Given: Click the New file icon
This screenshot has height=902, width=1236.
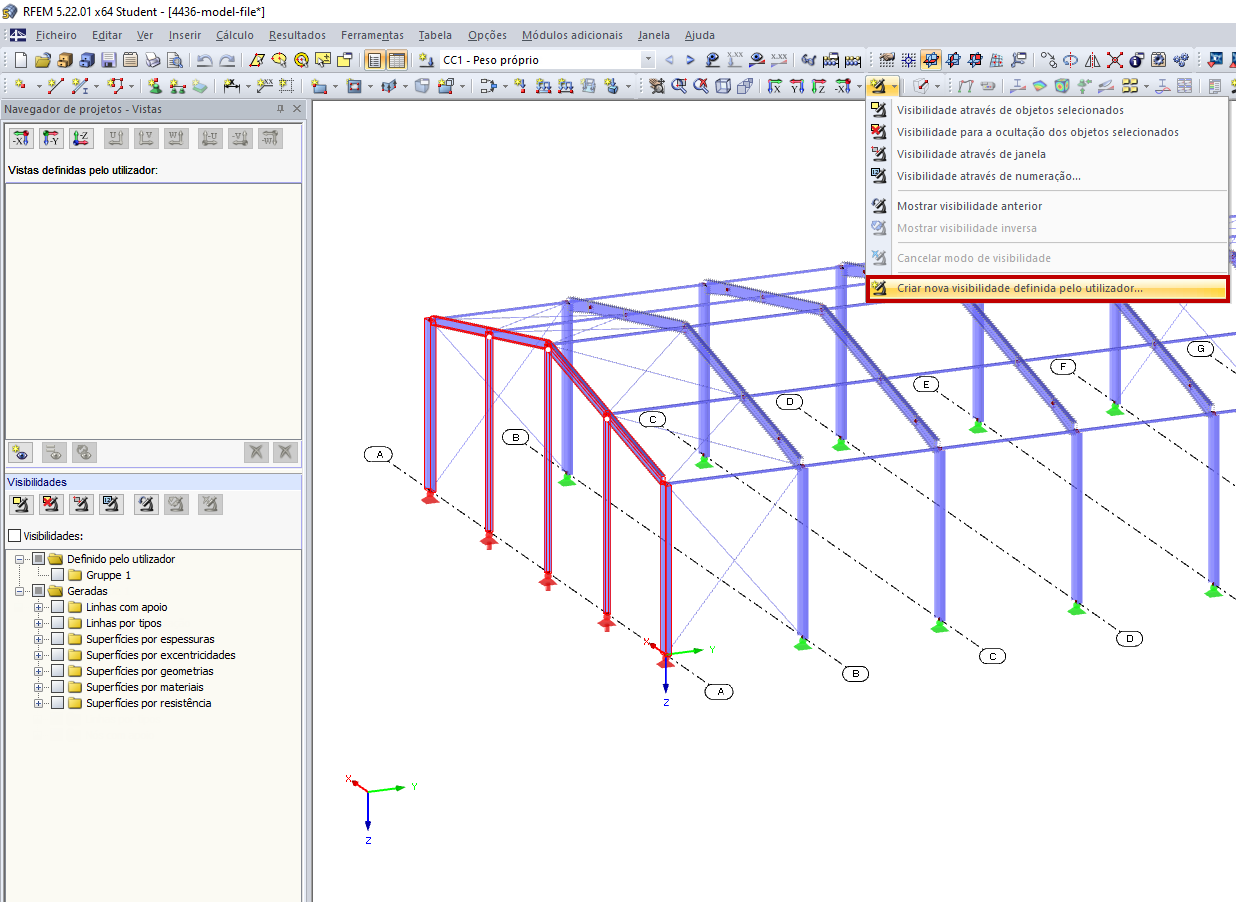Looking at the screenshot, I should (20, 60).
